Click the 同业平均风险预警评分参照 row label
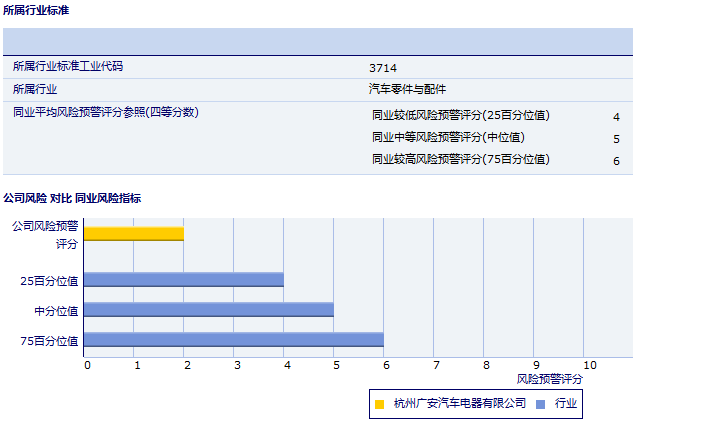Screen dimensions: 718x427 (105, 112)
